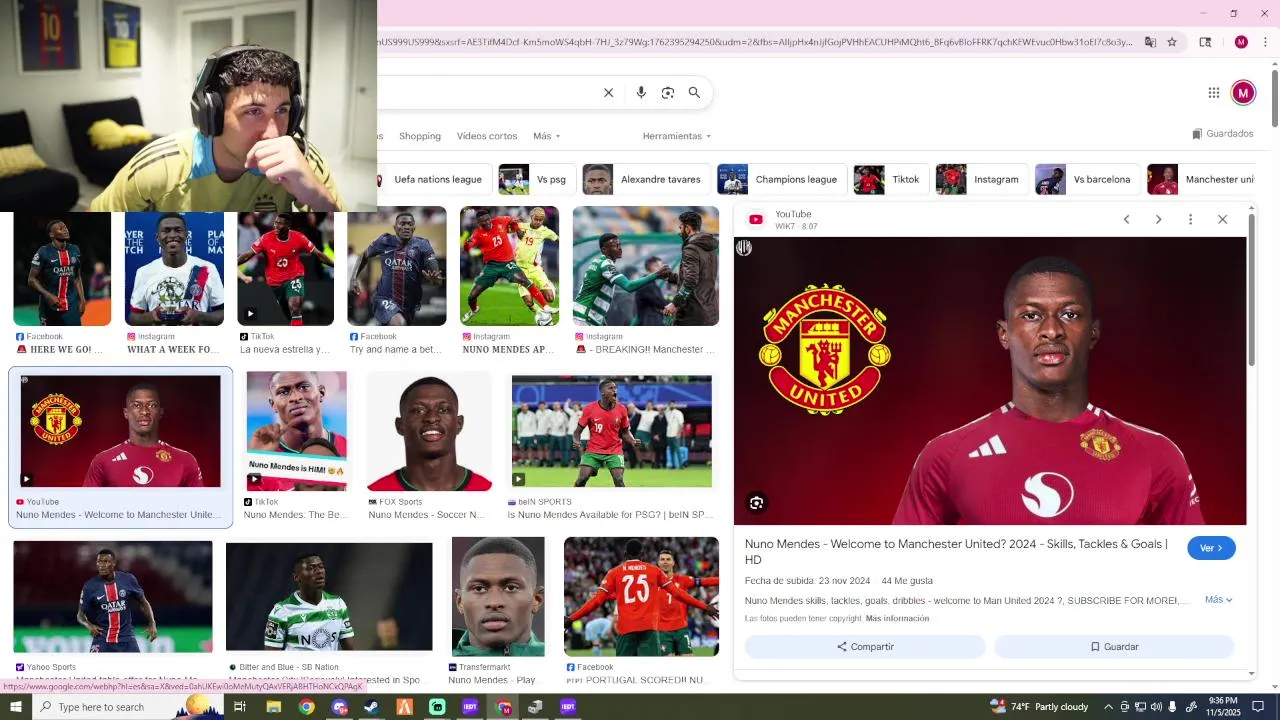Click the large Manchester United preview image
Screen dimensions: 1280x720
(990, 381)
